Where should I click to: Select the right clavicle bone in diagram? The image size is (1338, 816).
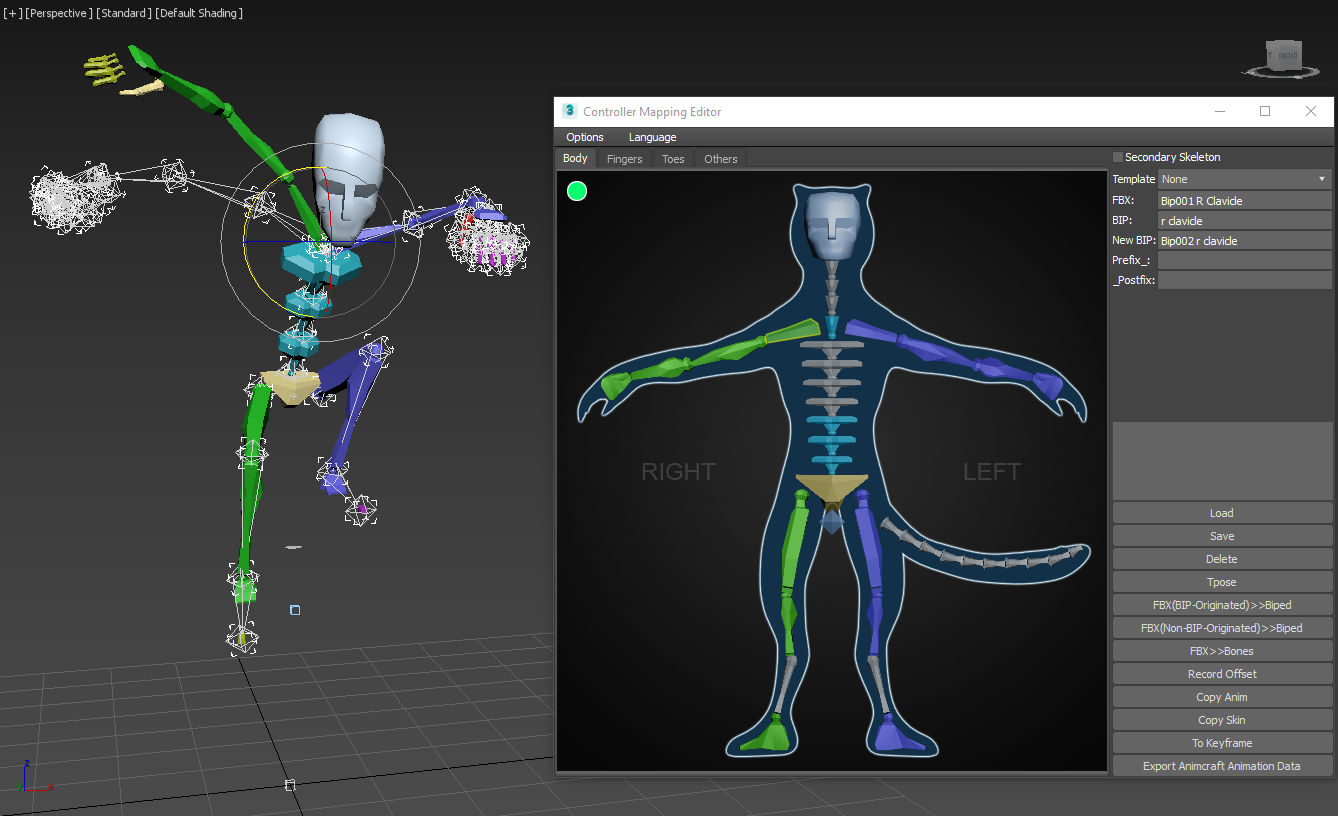click(x=793, y=331)
